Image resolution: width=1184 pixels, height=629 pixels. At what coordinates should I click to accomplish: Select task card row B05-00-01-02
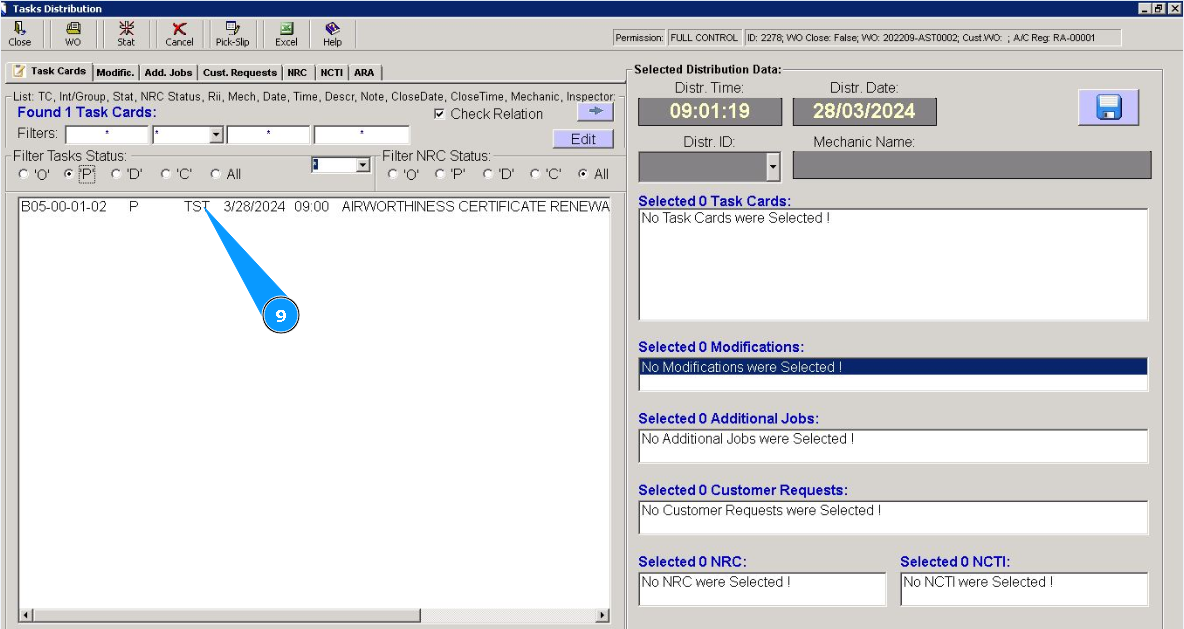(314, 207)
